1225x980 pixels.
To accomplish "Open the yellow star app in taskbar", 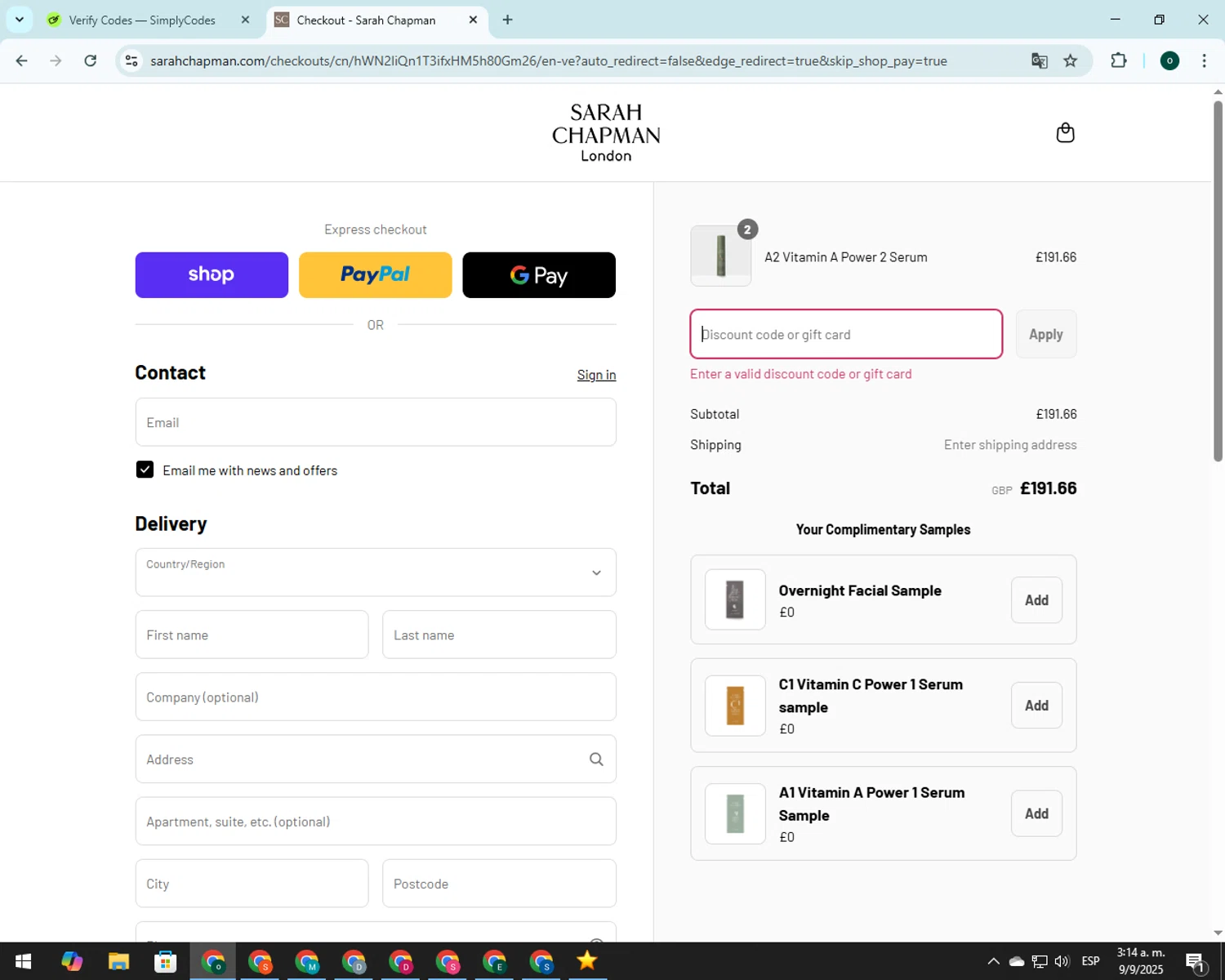I will (586, 961).
